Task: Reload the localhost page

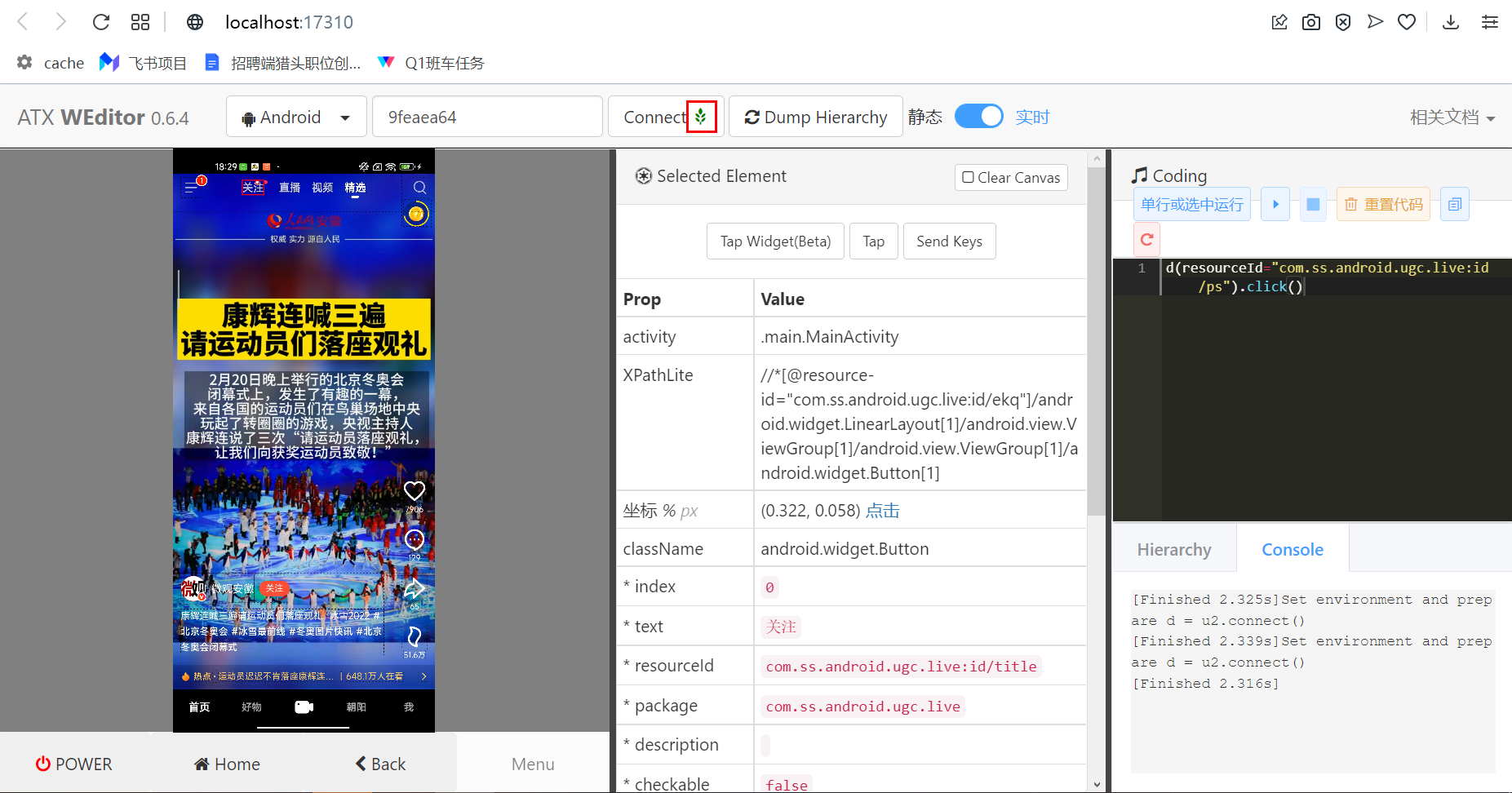Action: [x=101, y=22]
